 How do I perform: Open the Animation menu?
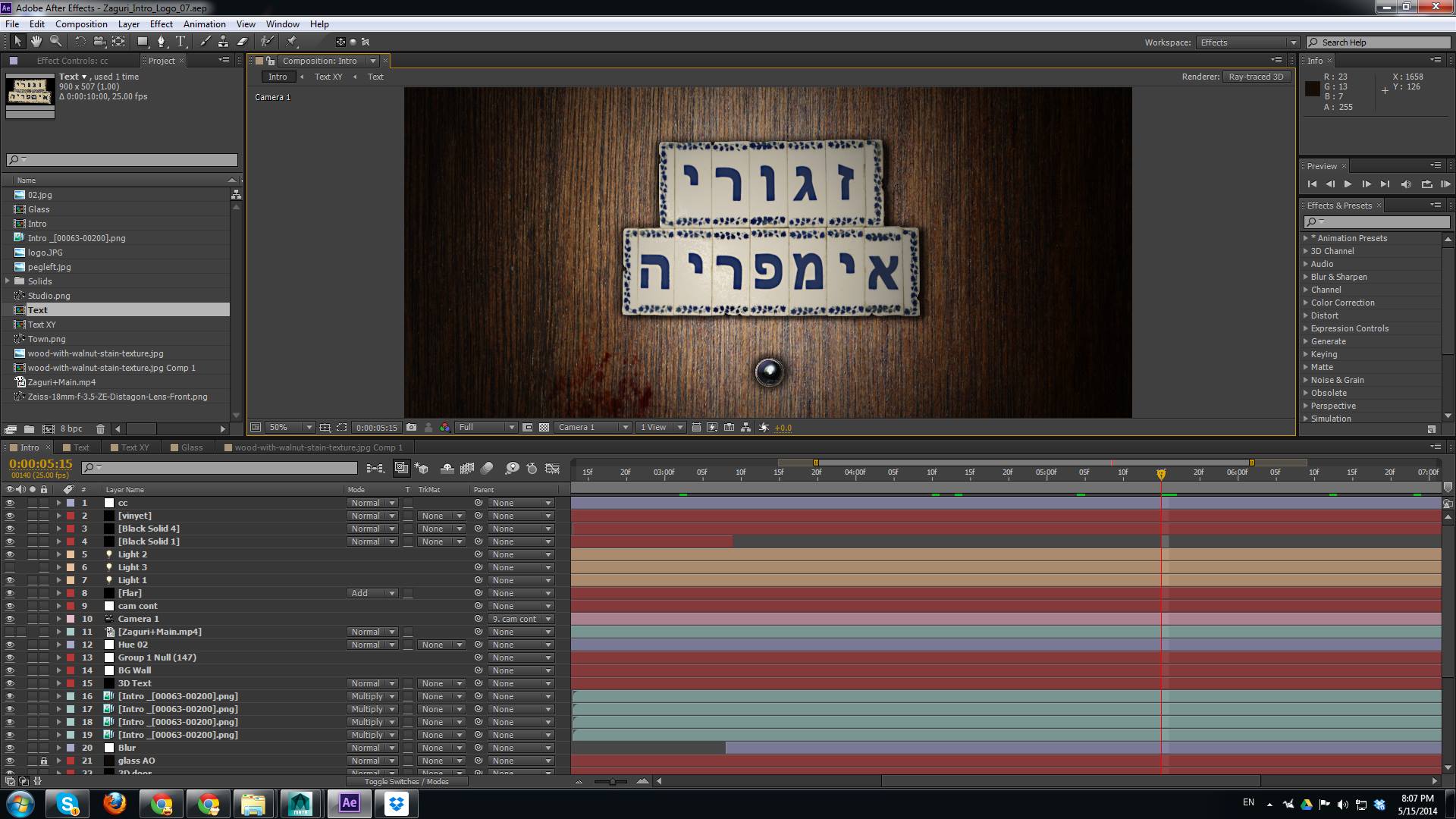coord(204,24)
